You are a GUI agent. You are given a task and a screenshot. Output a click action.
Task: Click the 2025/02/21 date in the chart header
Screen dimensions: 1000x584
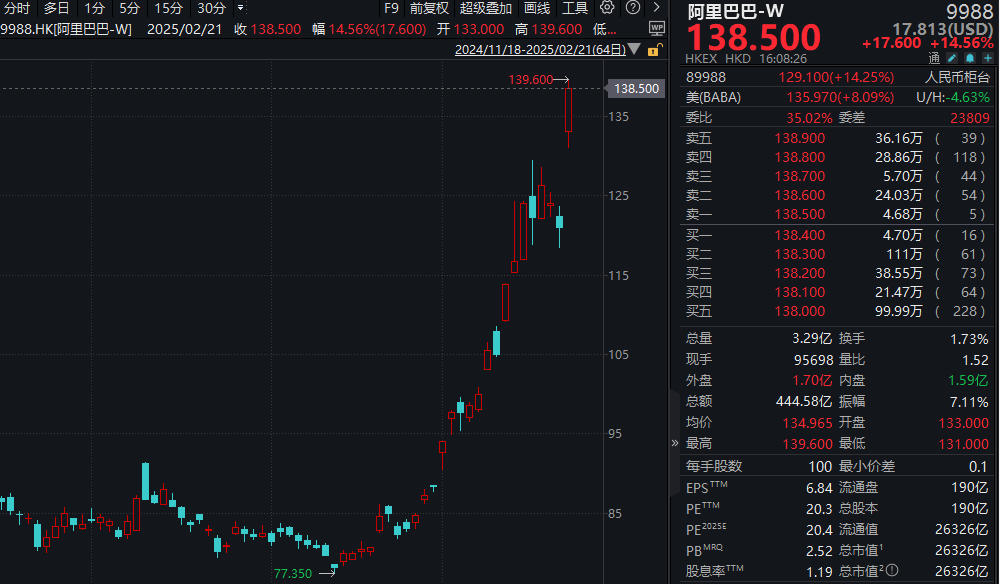[x=184, y=29]
